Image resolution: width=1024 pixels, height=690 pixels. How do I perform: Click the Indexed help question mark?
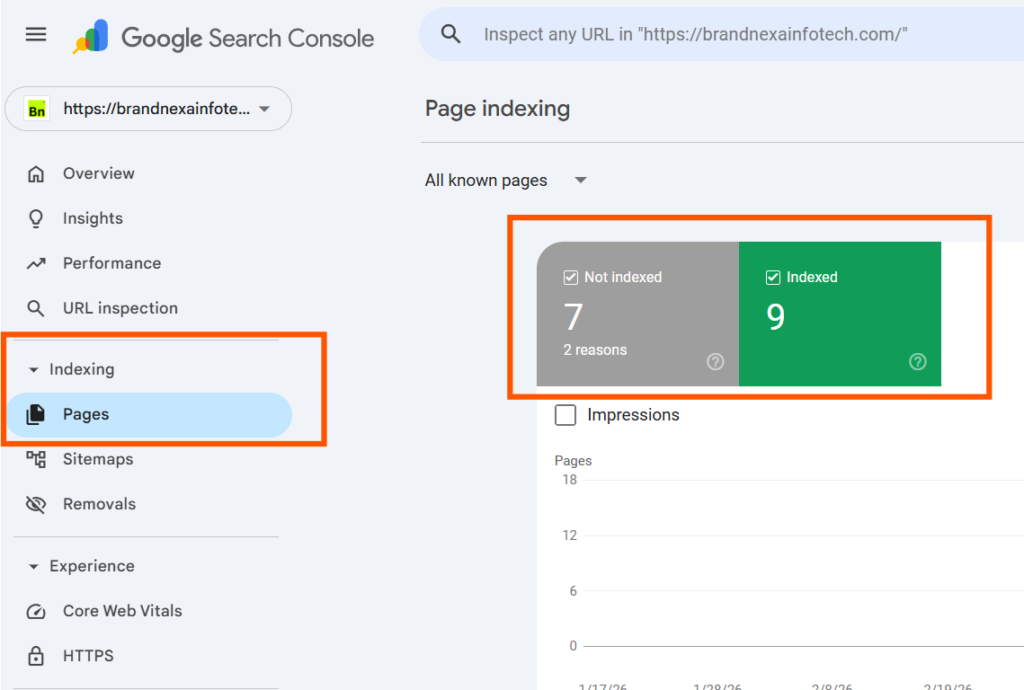(917, 362)
